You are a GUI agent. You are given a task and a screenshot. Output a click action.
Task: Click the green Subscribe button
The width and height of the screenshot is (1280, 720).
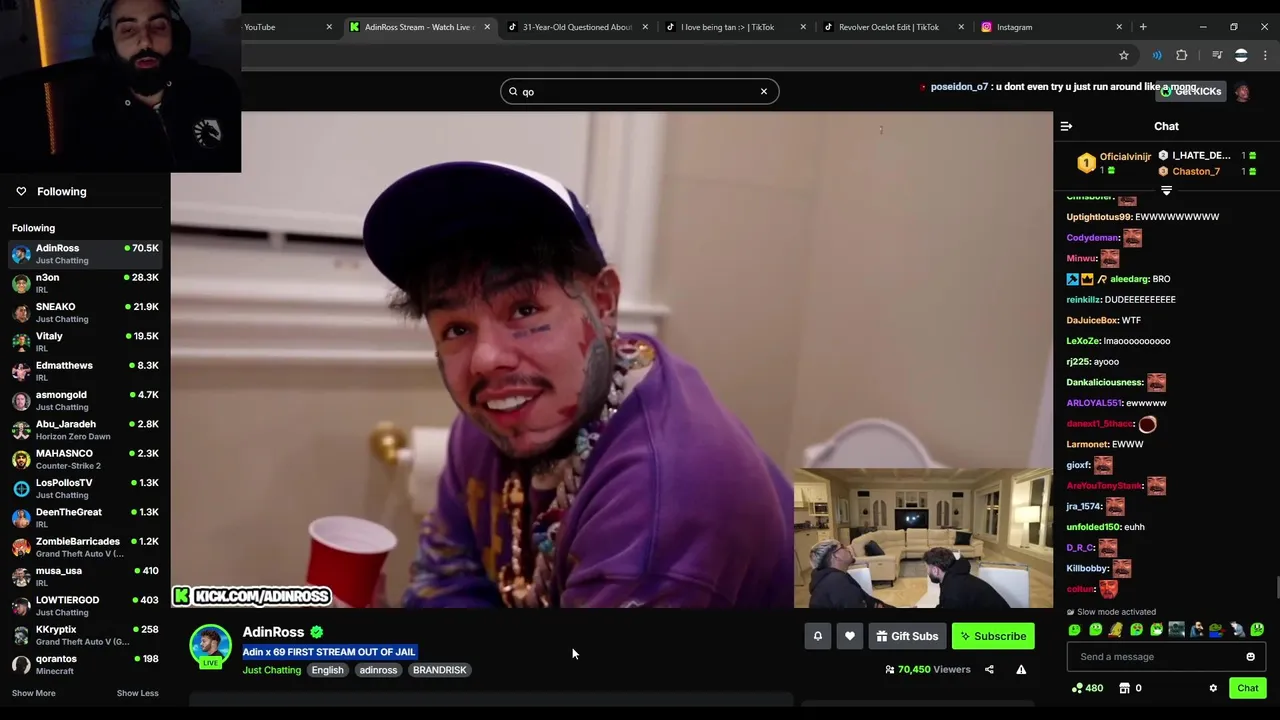993,636
